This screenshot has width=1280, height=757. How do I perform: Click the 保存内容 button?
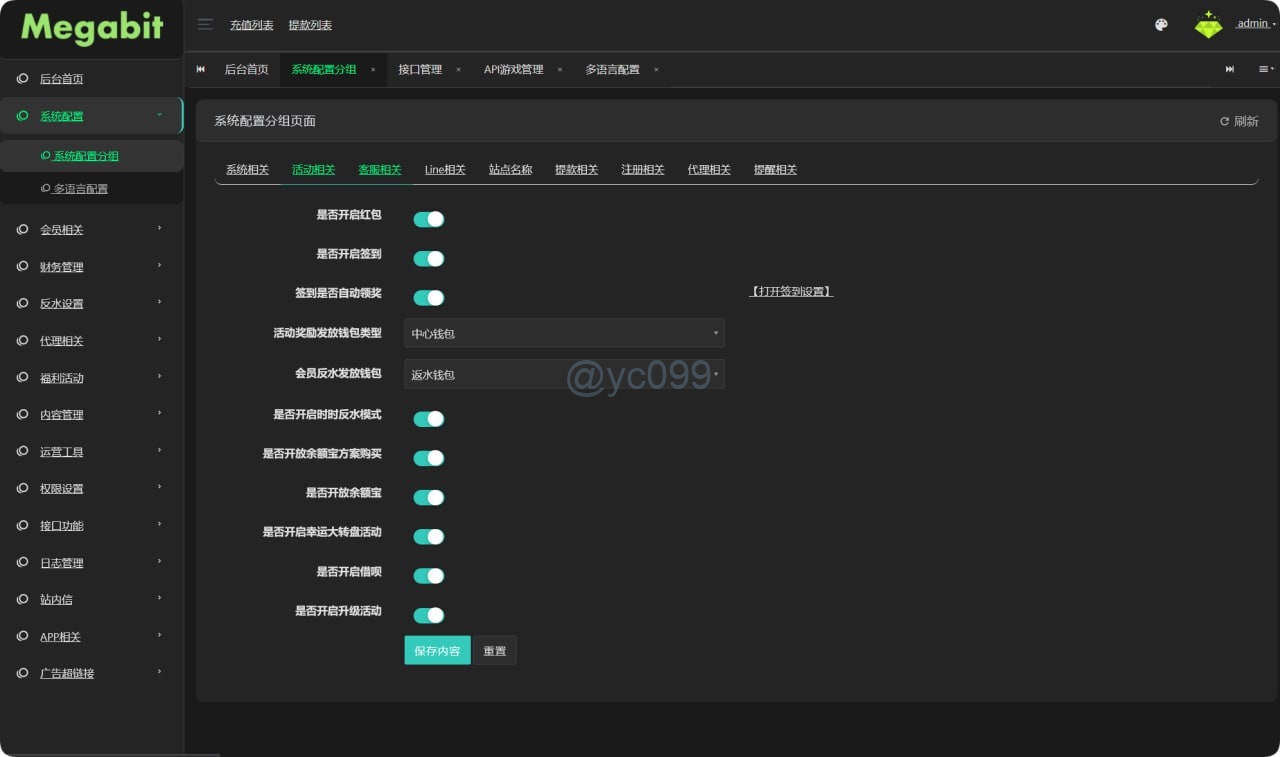[437, 651]
